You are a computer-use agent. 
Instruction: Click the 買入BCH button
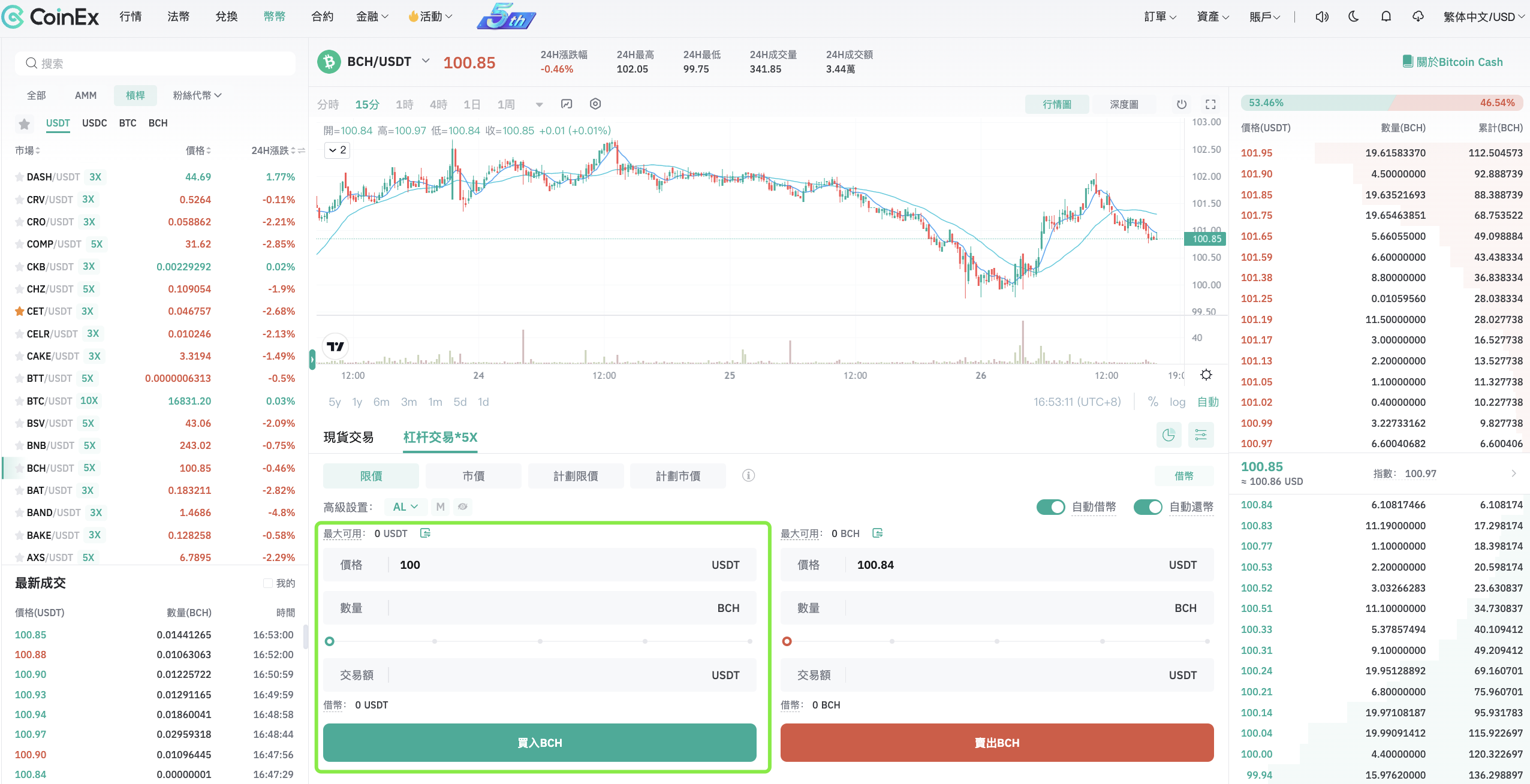click(x=540, y=743)
